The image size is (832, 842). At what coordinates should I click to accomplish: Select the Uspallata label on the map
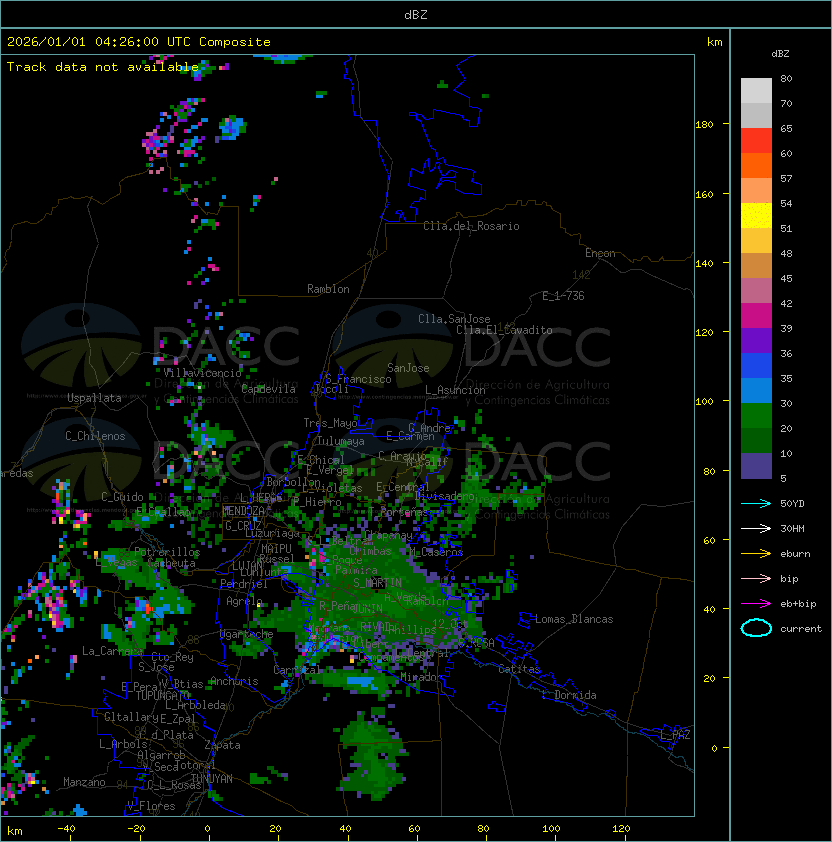tap(94, 398)
